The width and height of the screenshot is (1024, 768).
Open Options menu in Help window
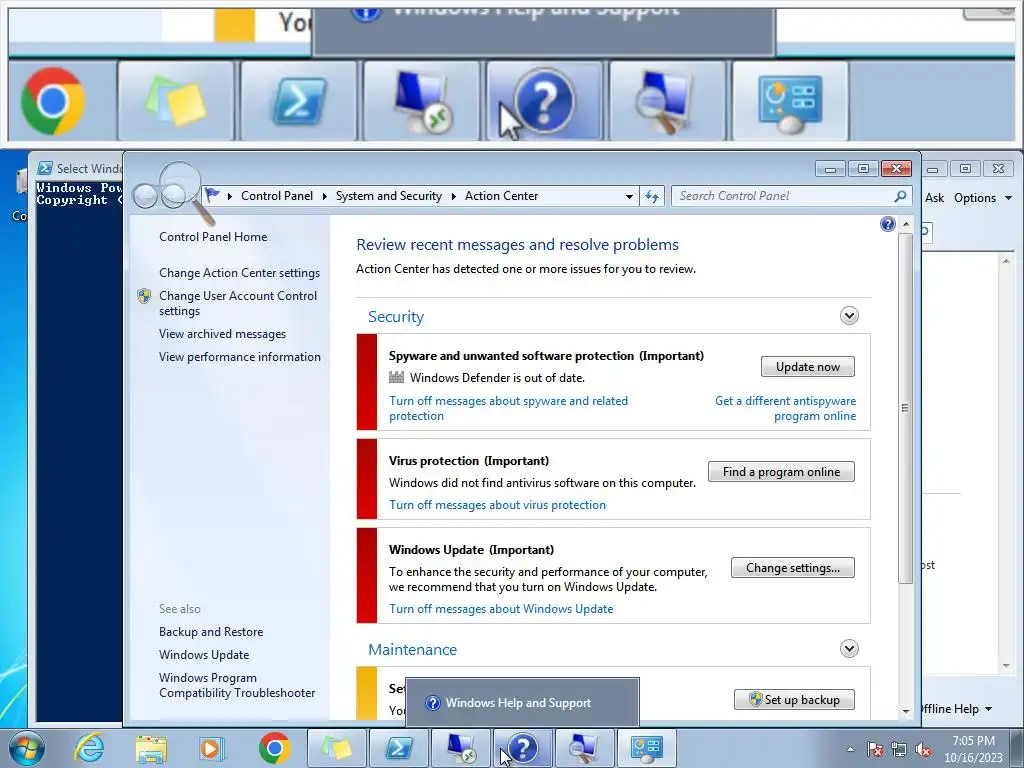(x=982, y=198)
